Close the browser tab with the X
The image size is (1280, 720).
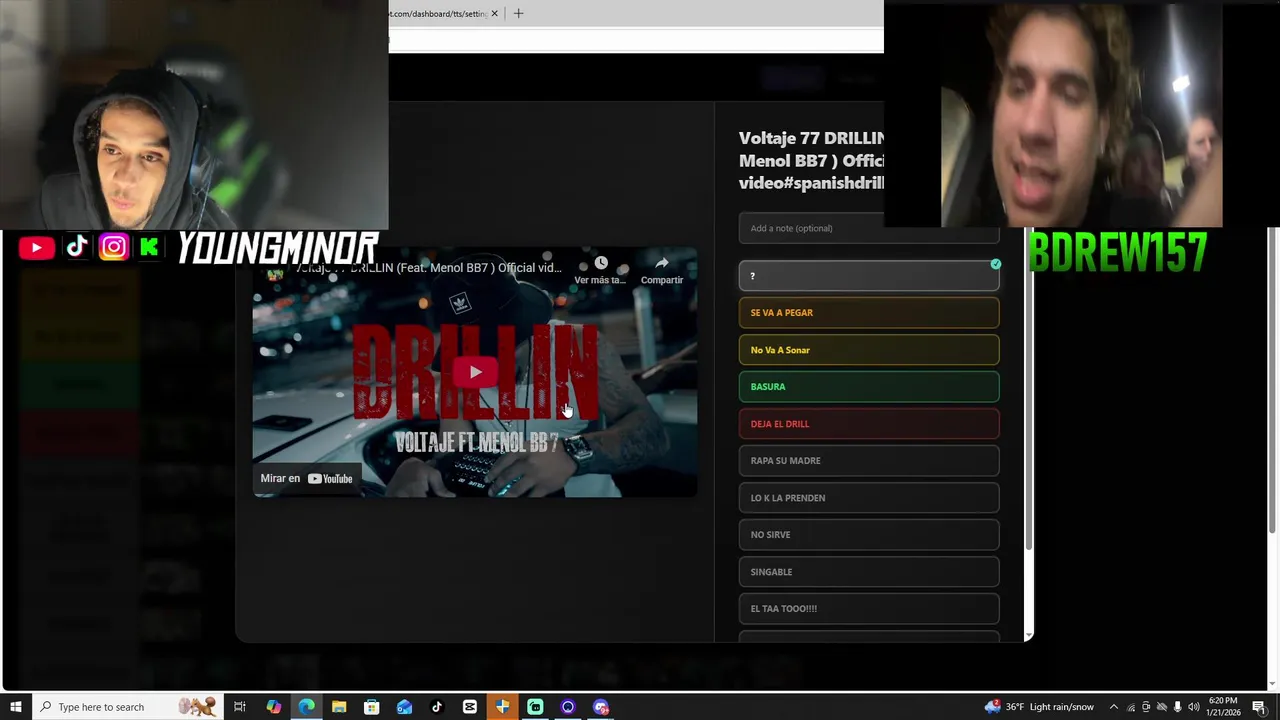point(494,13)
